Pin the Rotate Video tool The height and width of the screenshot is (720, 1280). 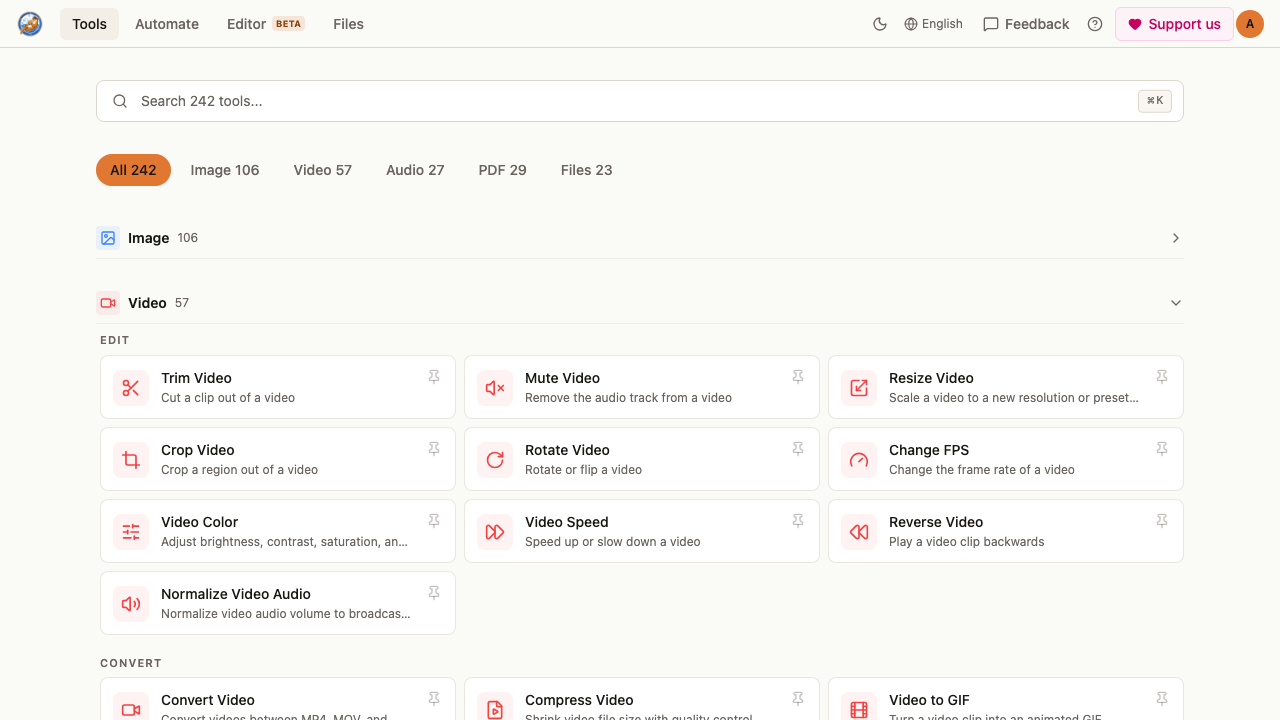pos(798,449)
